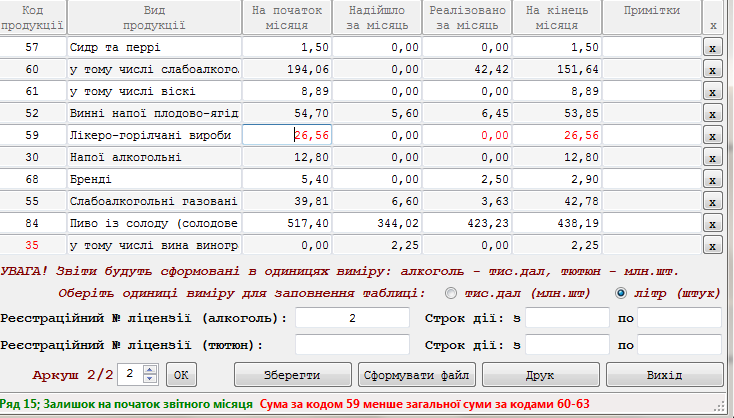Image resolution: width=734 pixels, height=418 pixels.
Task: Remove Лікеро-горілчані вироби row via x
Action: pos(712,136)
